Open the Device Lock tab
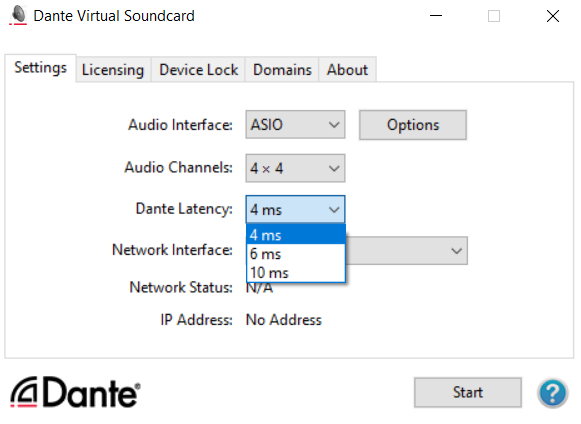The width and height of the screenshot is (581, 424). (199, 70)
